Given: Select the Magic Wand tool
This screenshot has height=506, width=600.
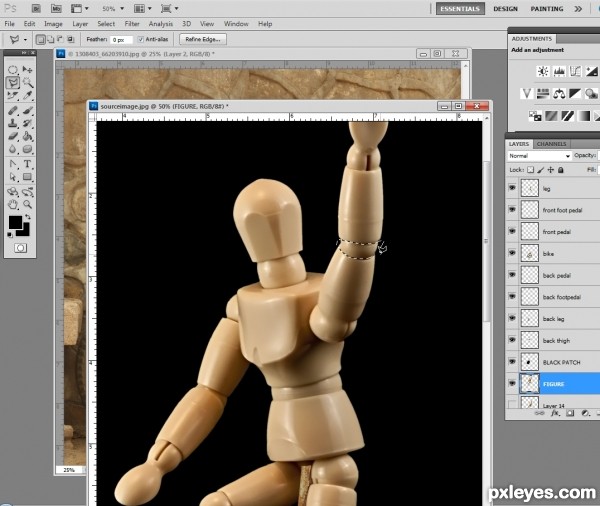Looking at the screenshot, I should pos(28,82).
